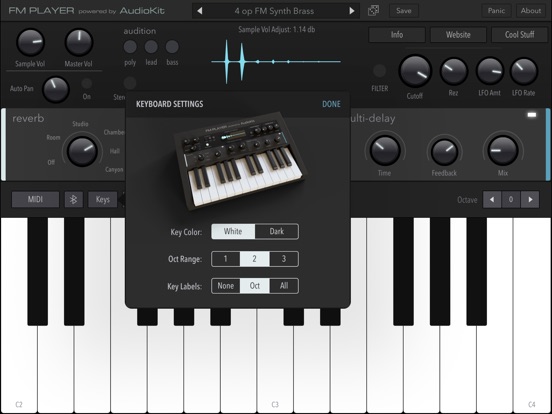552x414 pixels.
Task: Close keyboard settings with DONE
Action: [x=331, y=104]
